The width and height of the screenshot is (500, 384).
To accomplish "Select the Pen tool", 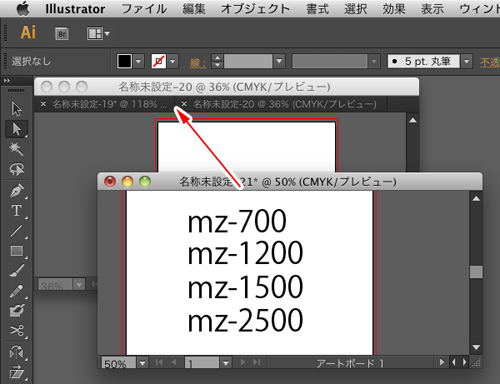I will pos(16,191).
